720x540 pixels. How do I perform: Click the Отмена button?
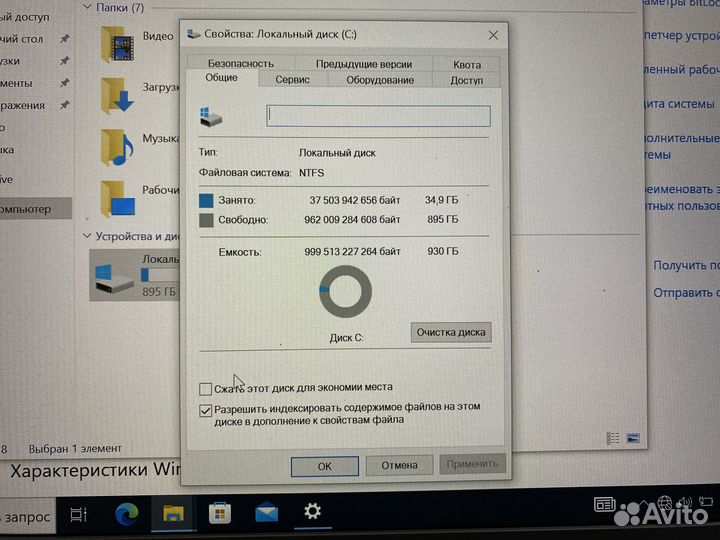tap(399, 465)
